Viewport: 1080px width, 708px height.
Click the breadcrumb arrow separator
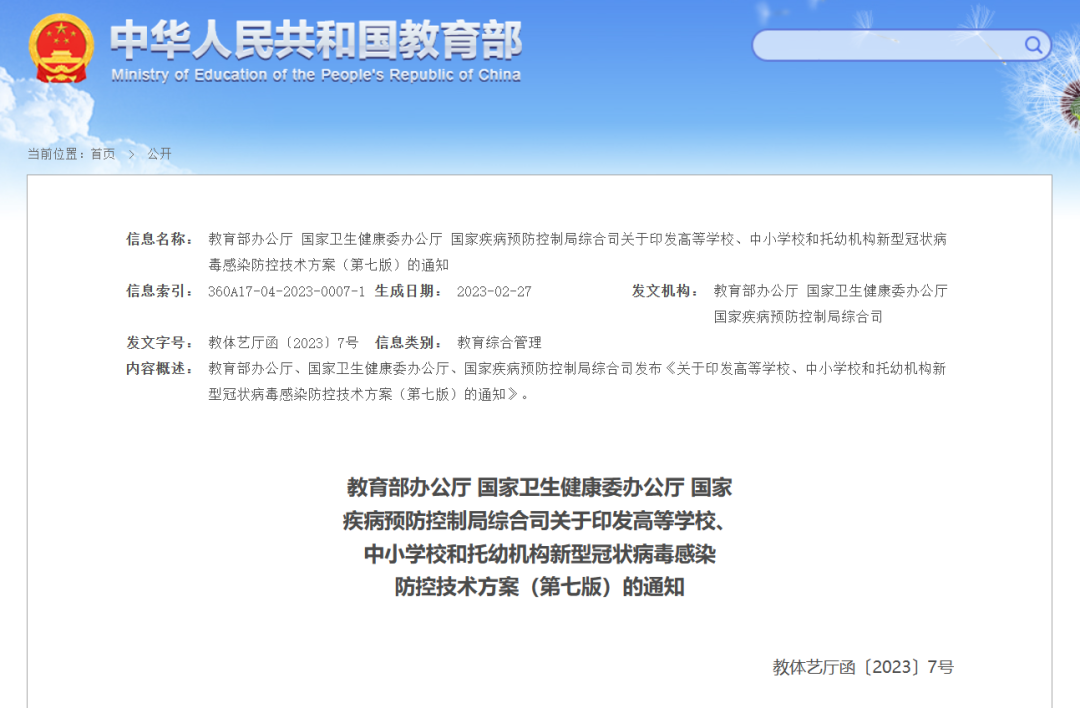coord(132,154)
